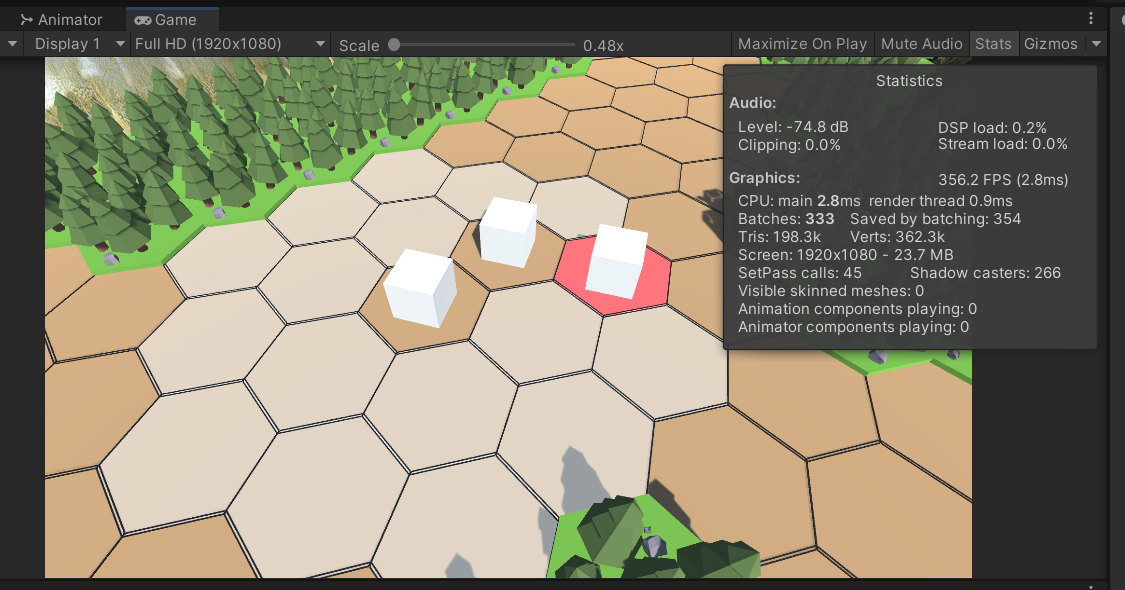The height and width of the screenshot is (590, 1125).
Task: Click the 0.48x scale value
Action: point(603,45)
